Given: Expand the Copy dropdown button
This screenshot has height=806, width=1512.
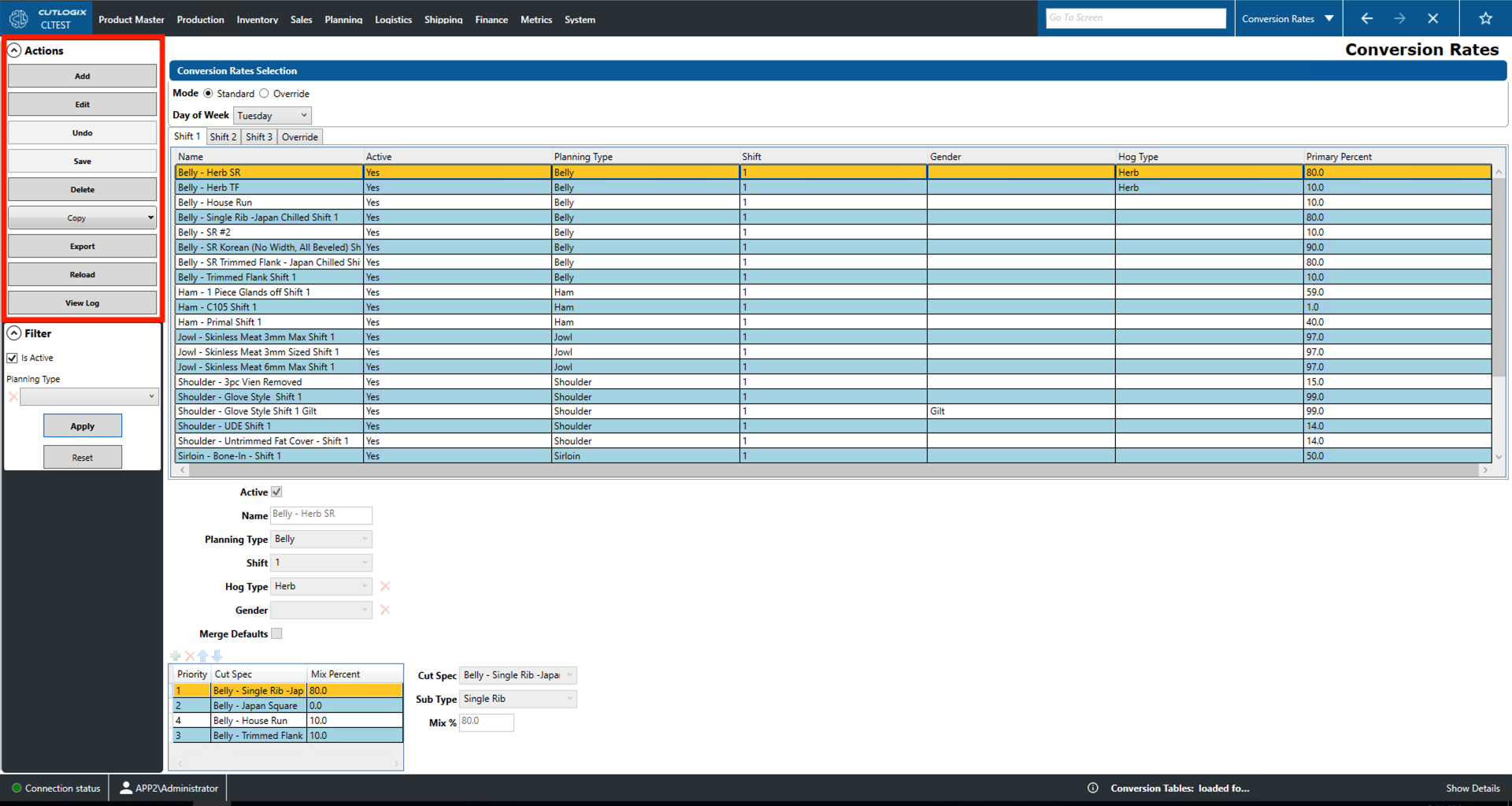Looking at the screenshot, I should tap(150, 218).
